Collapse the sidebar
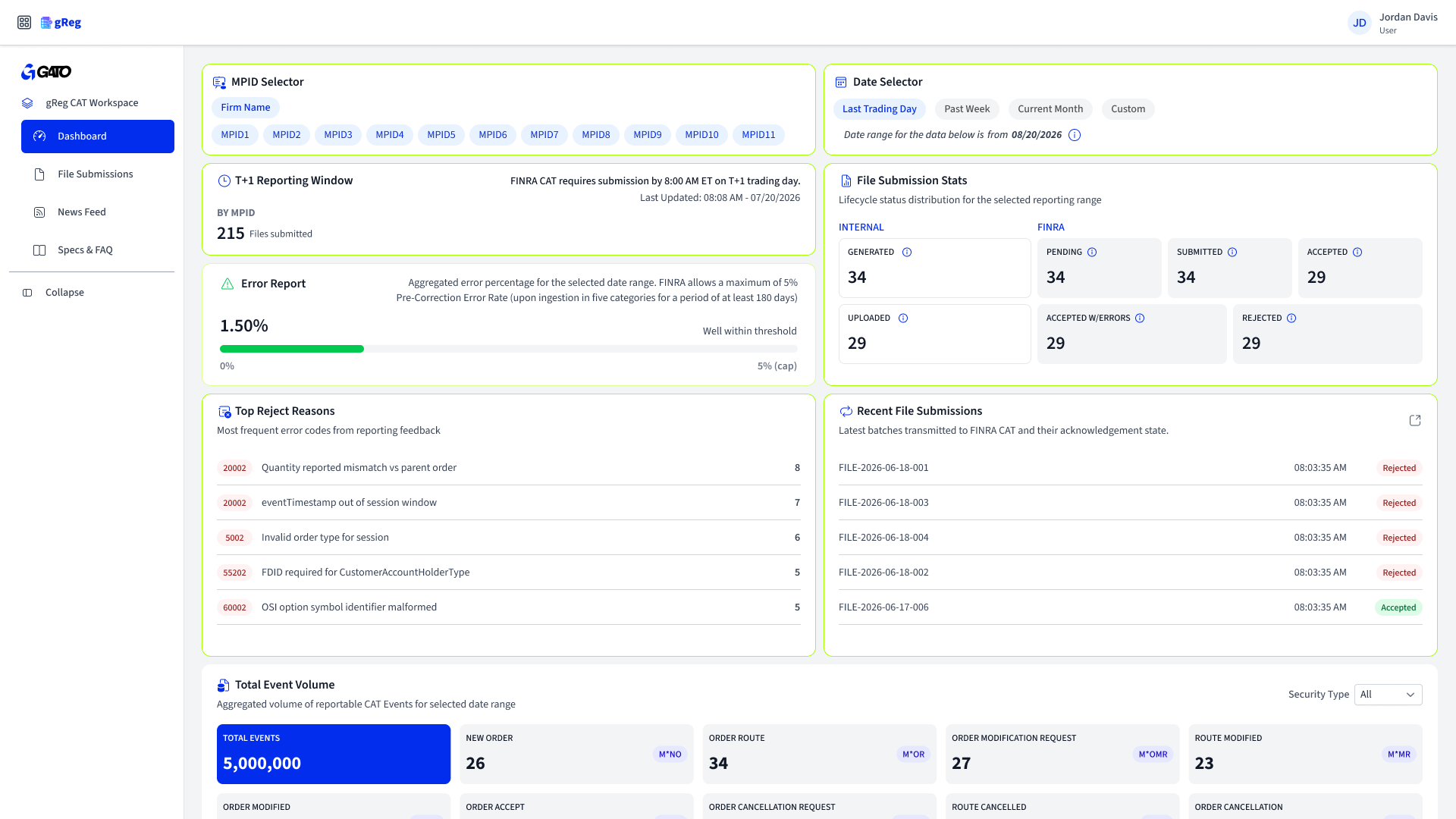 point(64,293)
